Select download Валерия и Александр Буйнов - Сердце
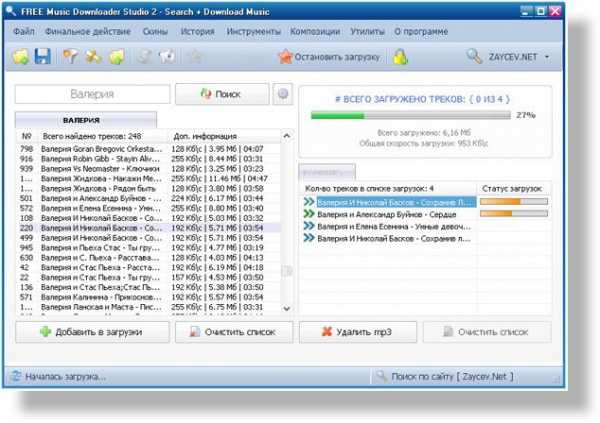The height and width of the screenshot is (423, 600). point(386,214)
